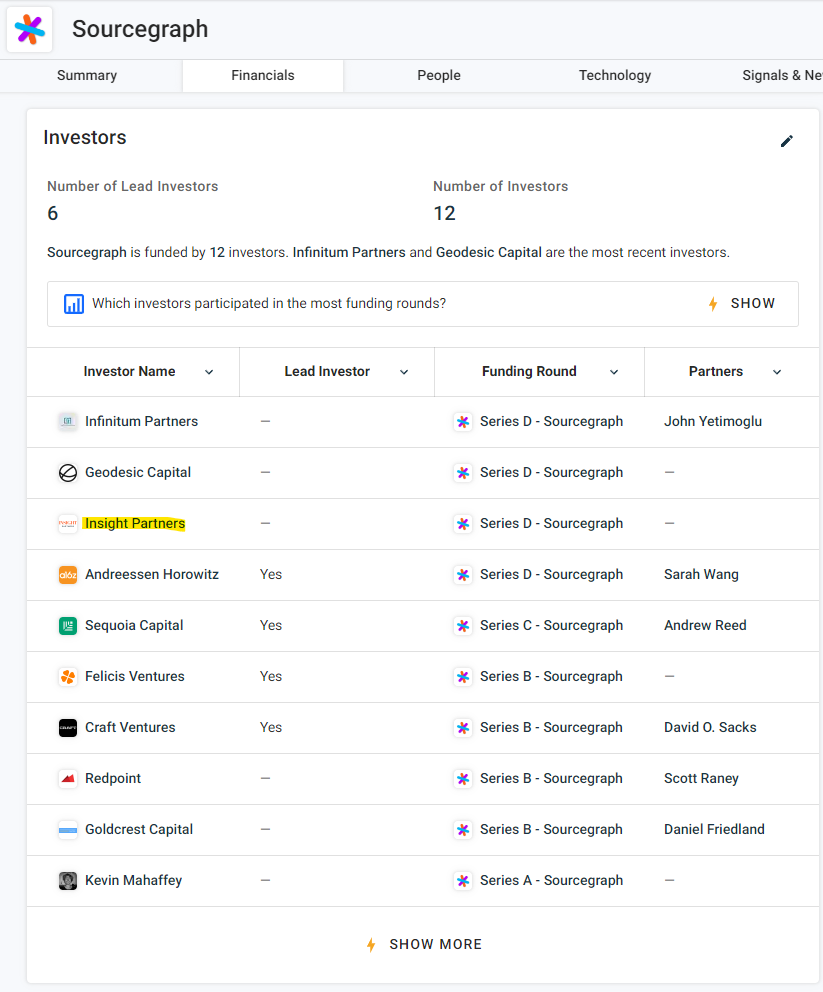Click the lightning bolt icon next to SHOW

coord(713,304)
